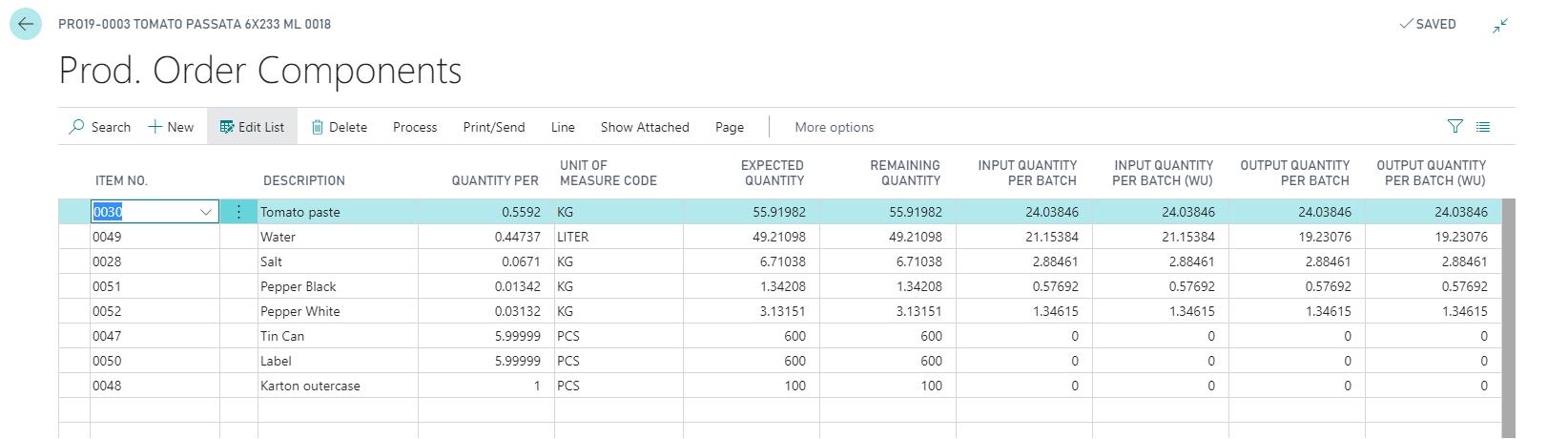Image resolution: width=1568 pixels, height=439 pixels.
Task: Click the Search magnifier icon
Action: 77,127
